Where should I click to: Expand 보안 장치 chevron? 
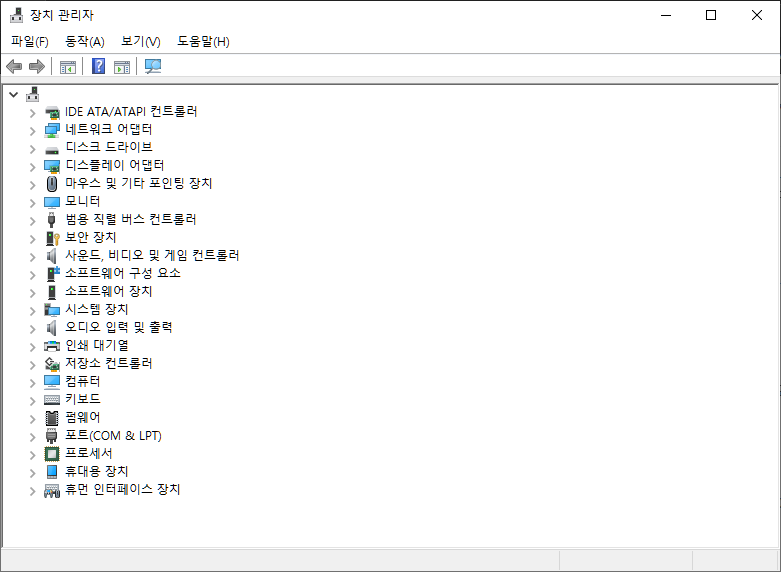[x=32, y=239]
